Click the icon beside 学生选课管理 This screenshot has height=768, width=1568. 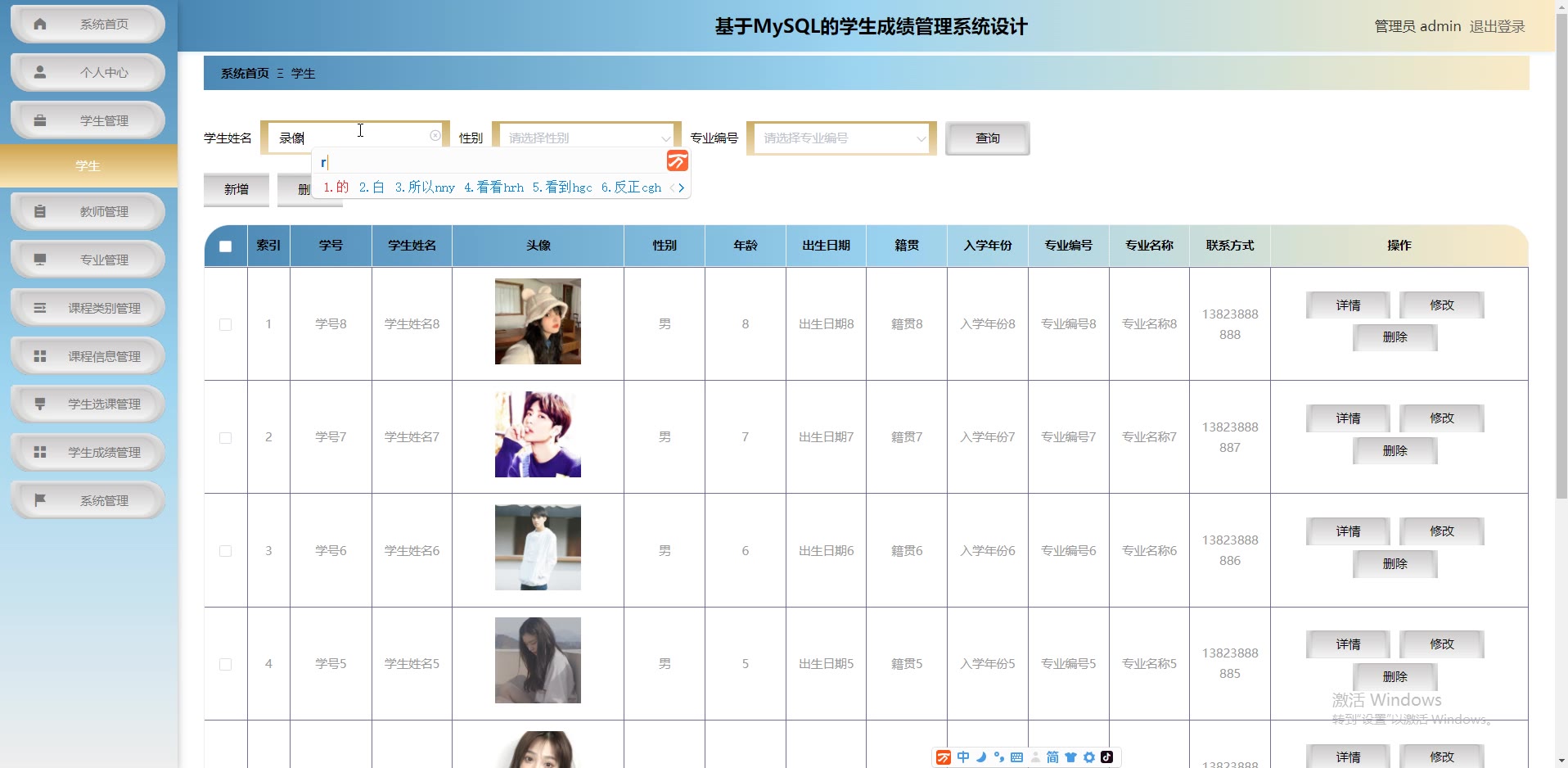tap(39, 403)
